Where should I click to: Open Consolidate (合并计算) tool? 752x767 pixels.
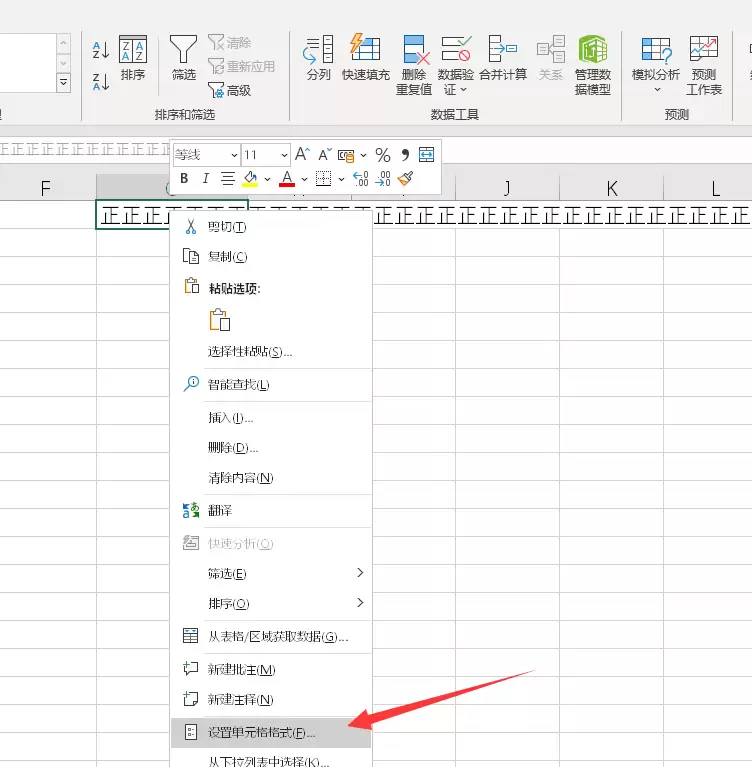[x=502, y=59]
